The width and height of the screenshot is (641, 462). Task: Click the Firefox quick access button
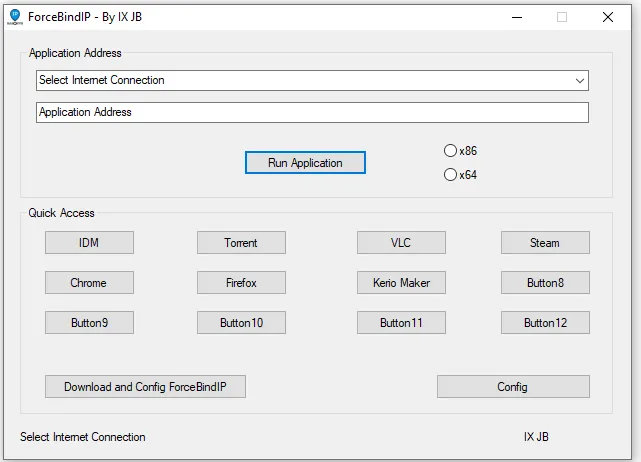[241, 283]
